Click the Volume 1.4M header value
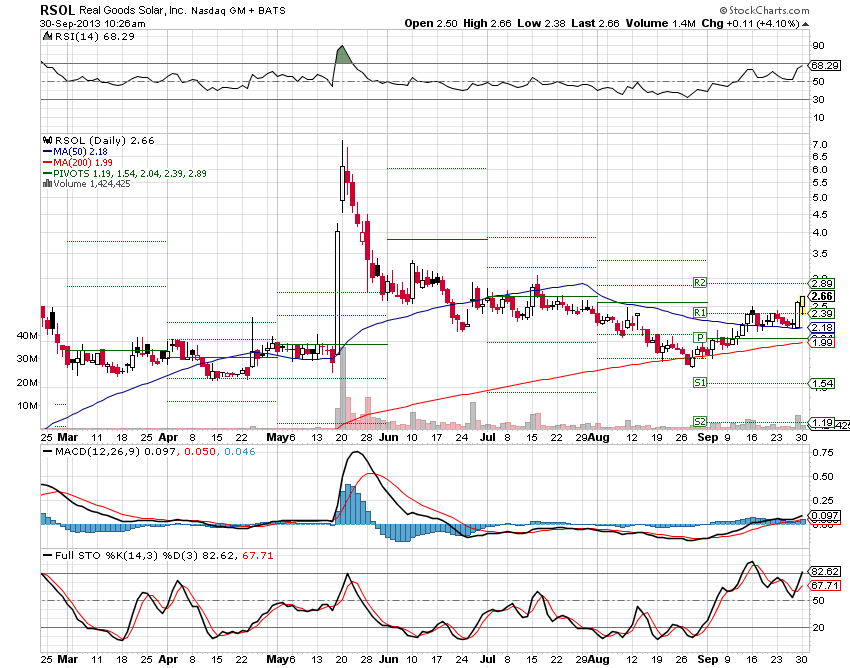This screenshot has width=850, height=668. [660, 23]
